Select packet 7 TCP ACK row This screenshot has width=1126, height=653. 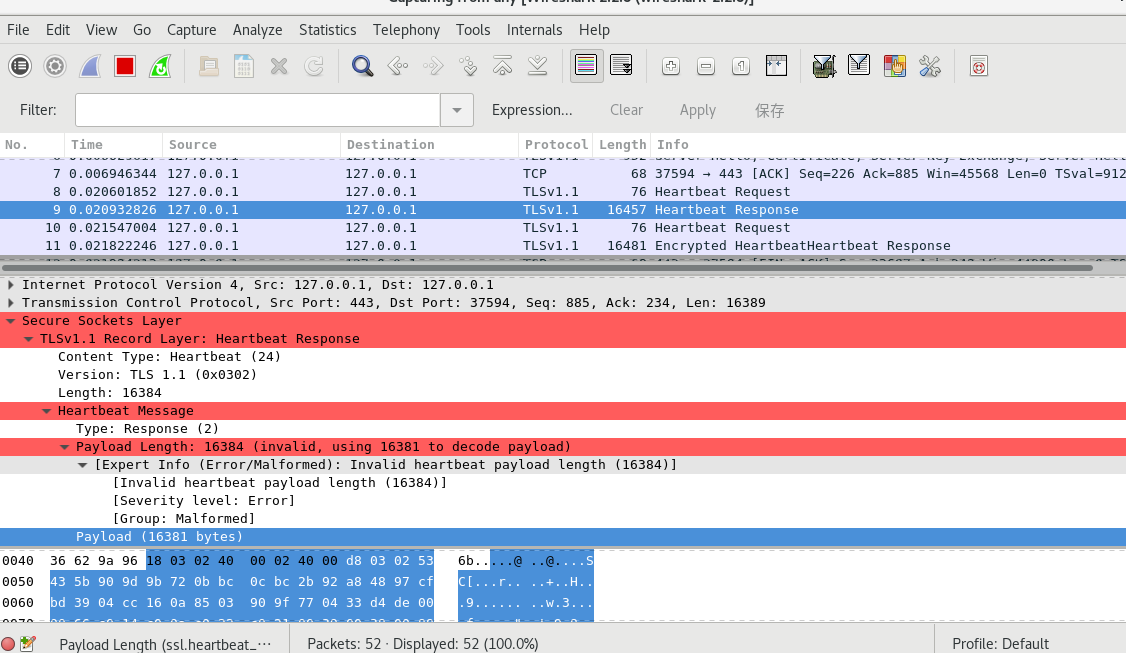(563, 174)
